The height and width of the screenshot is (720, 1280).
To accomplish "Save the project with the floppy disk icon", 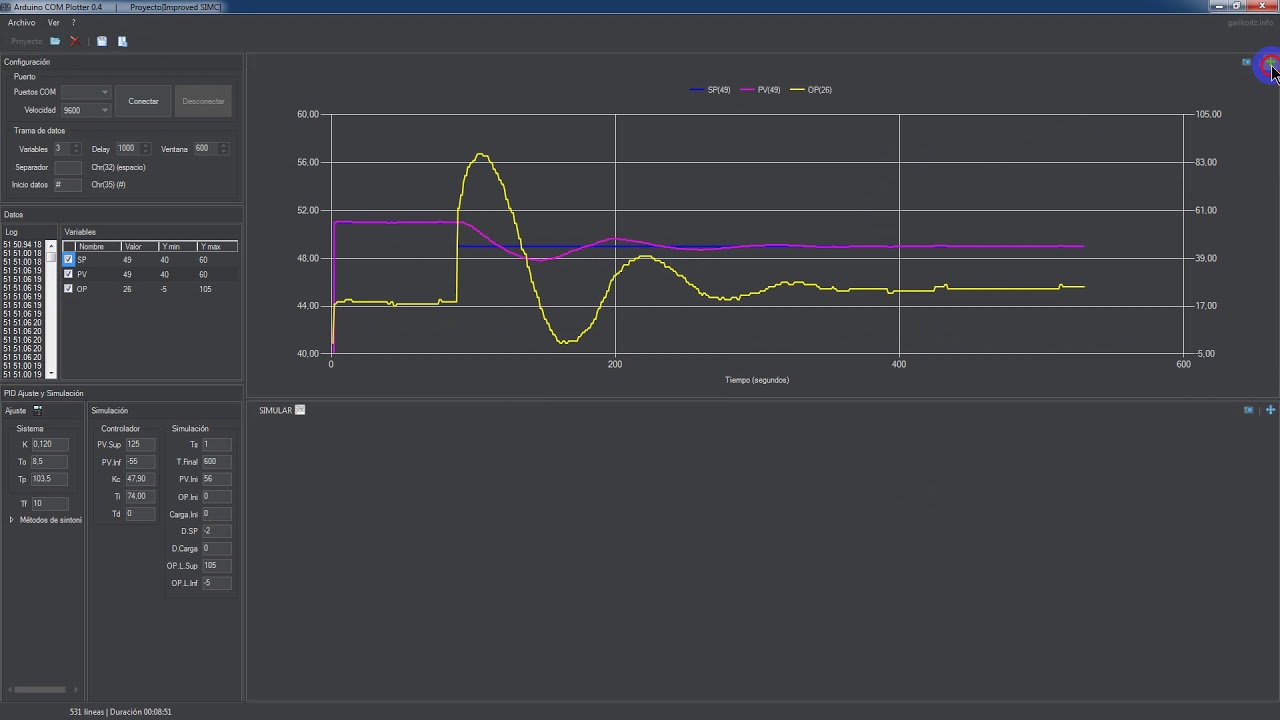I will (x=102, y=41).
